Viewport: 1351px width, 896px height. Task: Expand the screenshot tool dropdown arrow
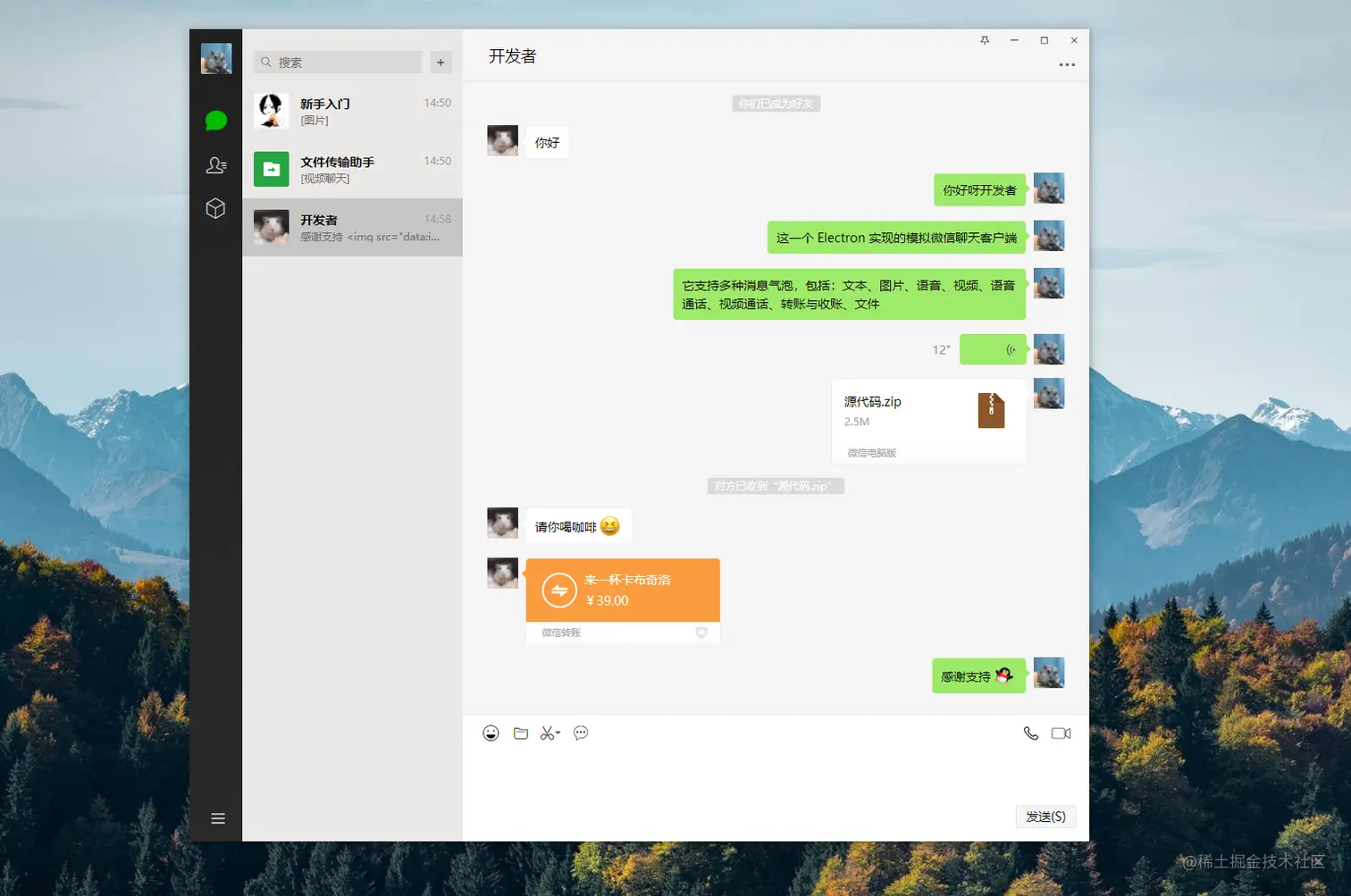click(557, 734)
